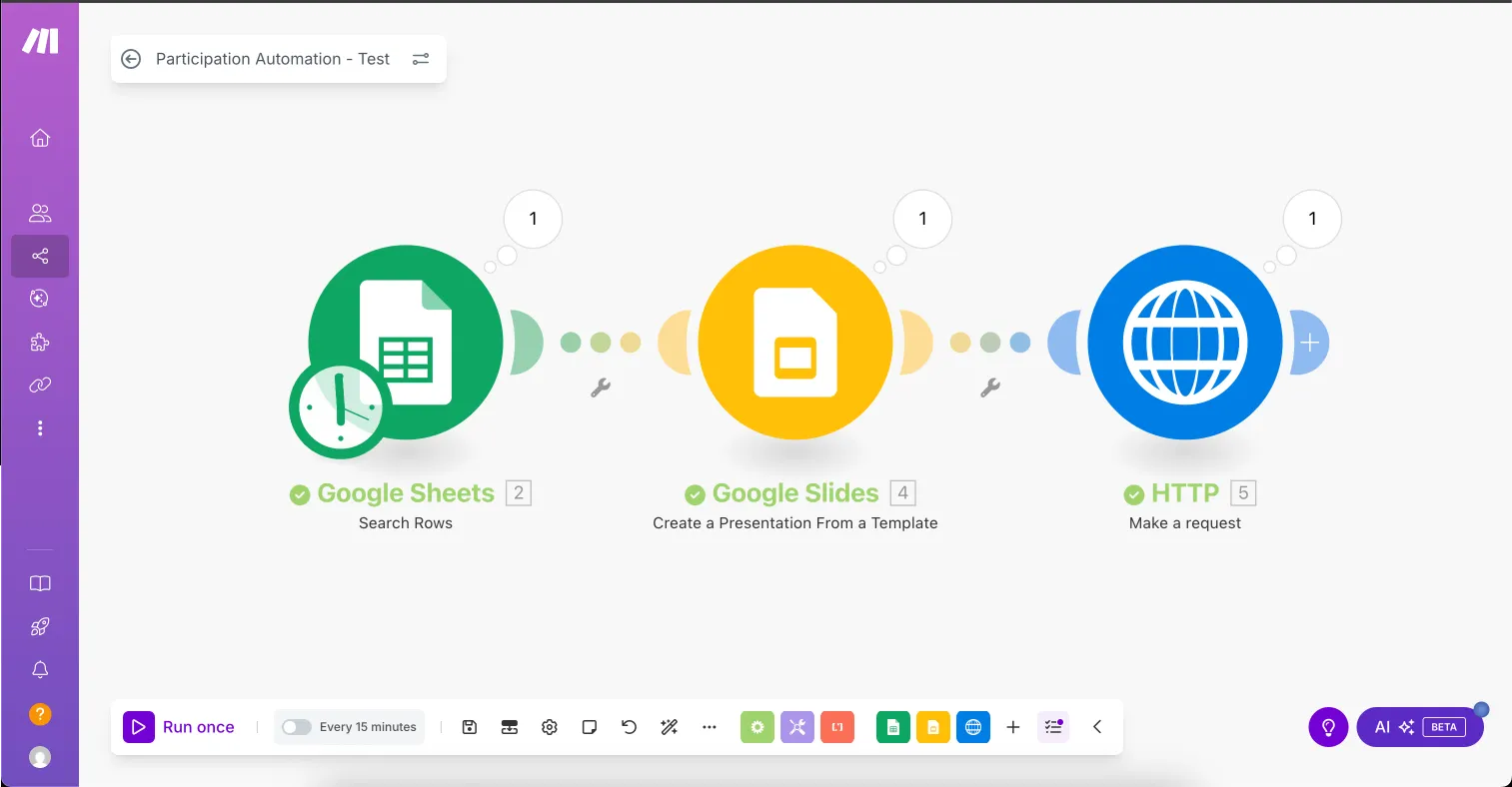The width and height of the screenshot is (1512, 787).
Task: Open the Templates puzzle icon in the sidebar
Action: point(40,343)
